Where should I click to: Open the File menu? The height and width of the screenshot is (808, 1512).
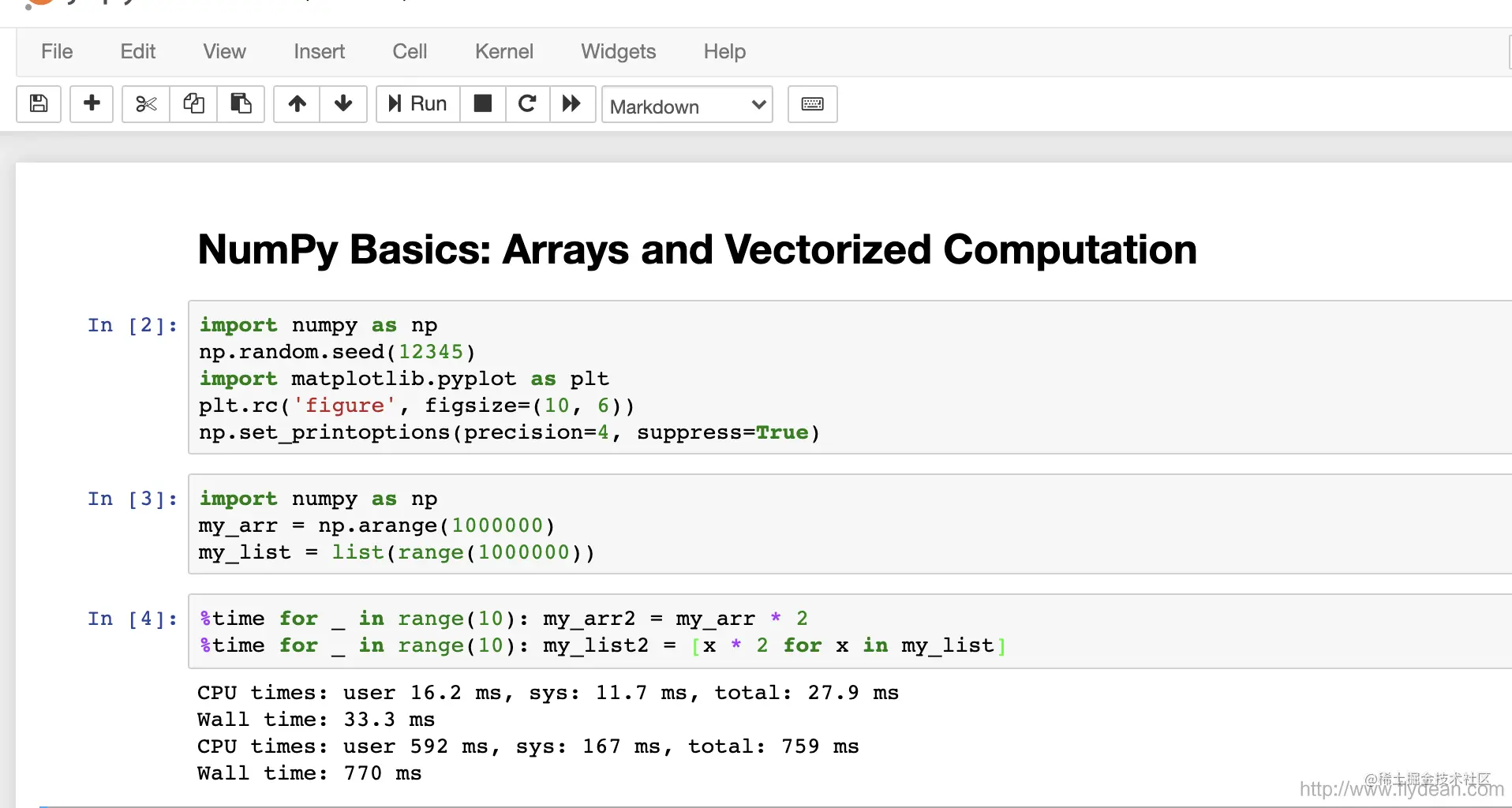tap(57, 51)
